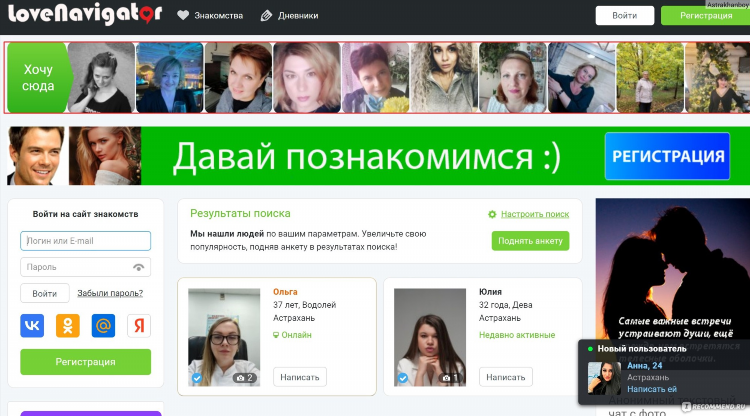Click the verified checkmark on Юлия's photo
This screenshot has height=416, width=750.
tap(403, 378)
